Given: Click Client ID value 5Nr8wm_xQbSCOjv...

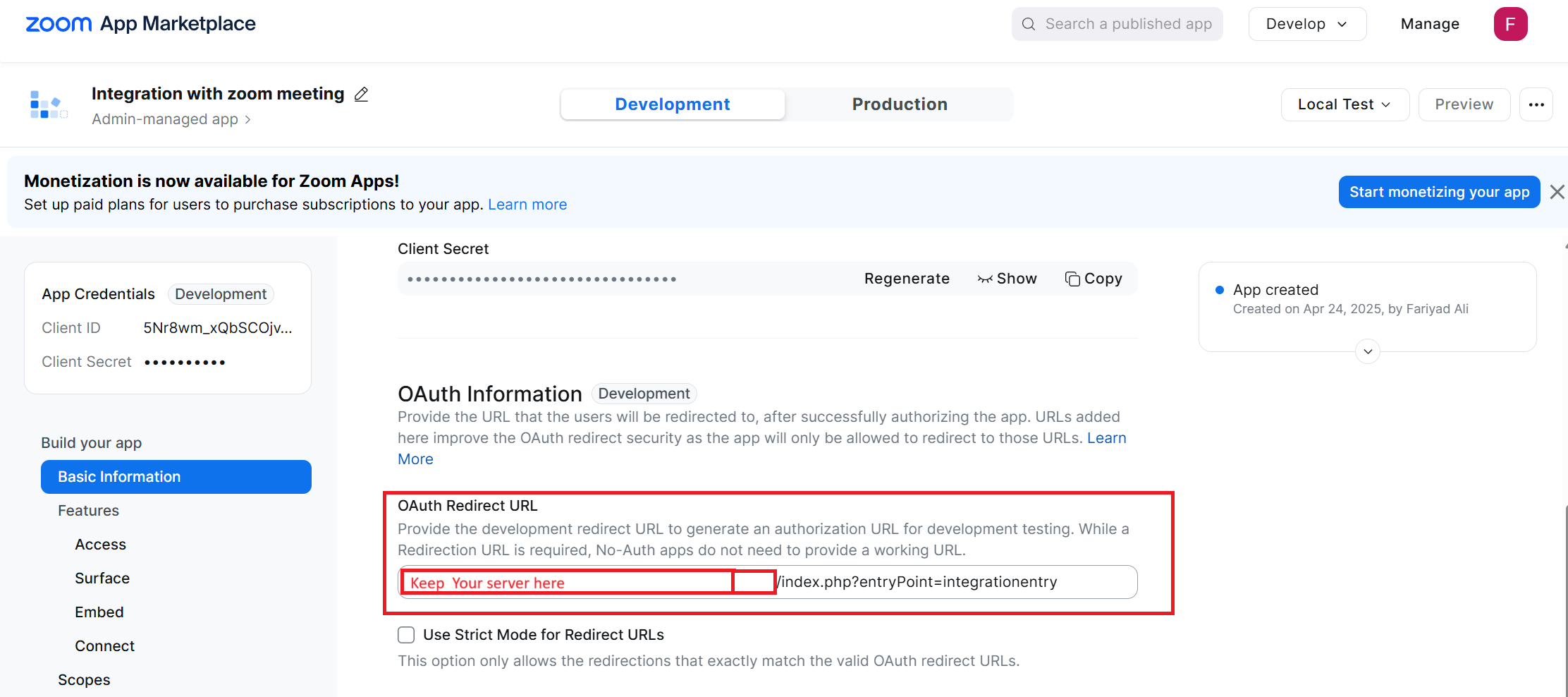Looking at the screenshot, I should point(217,328).
